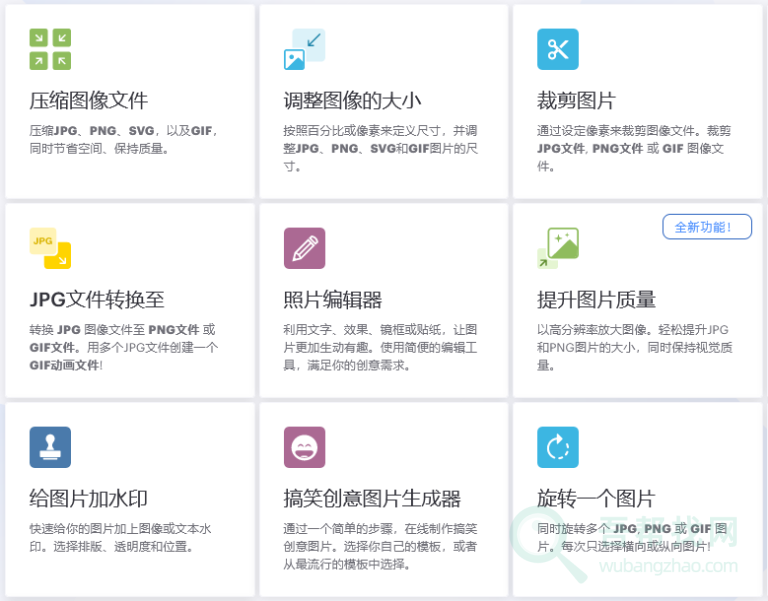
Task: Open the JPG文件转换至 title
Action: (97, 300)
